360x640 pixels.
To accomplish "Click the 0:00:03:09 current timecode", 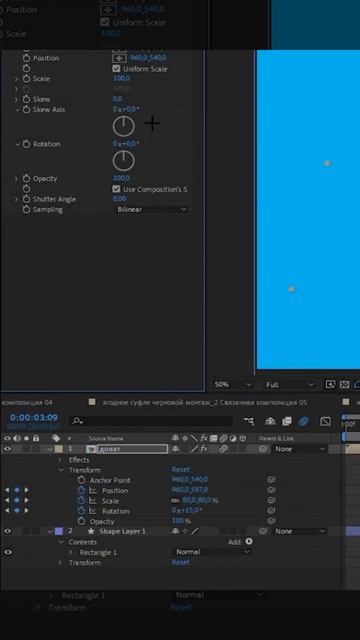I will pyautogui.click(x=34, y=418).
